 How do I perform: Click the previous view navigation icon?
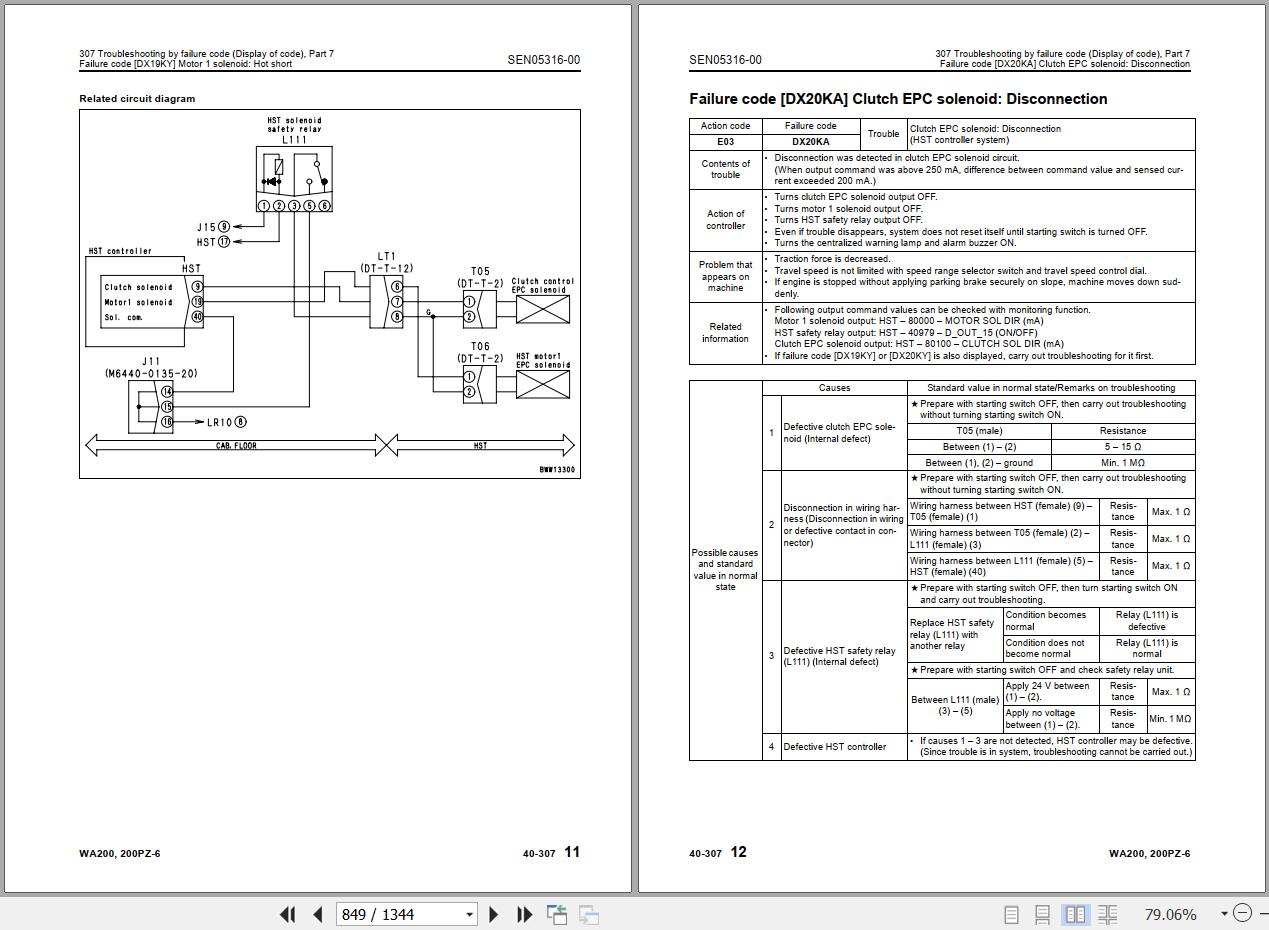click(x=557, y=914)
